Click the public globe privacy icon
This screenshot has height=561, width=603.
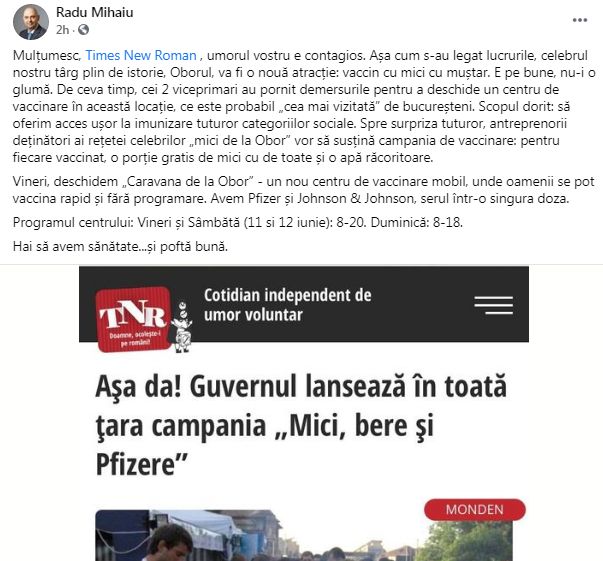point(83,30)
